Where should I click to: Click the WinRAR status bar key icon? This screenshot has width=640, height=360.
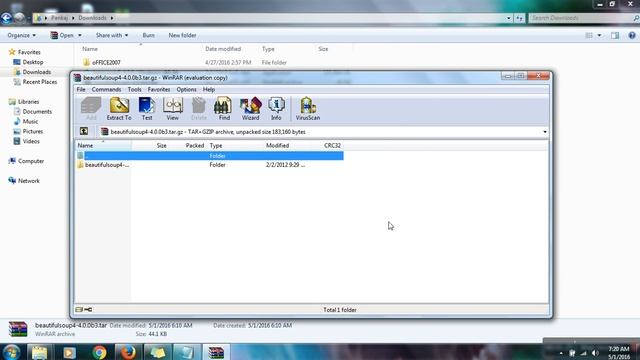coord(88,310)
